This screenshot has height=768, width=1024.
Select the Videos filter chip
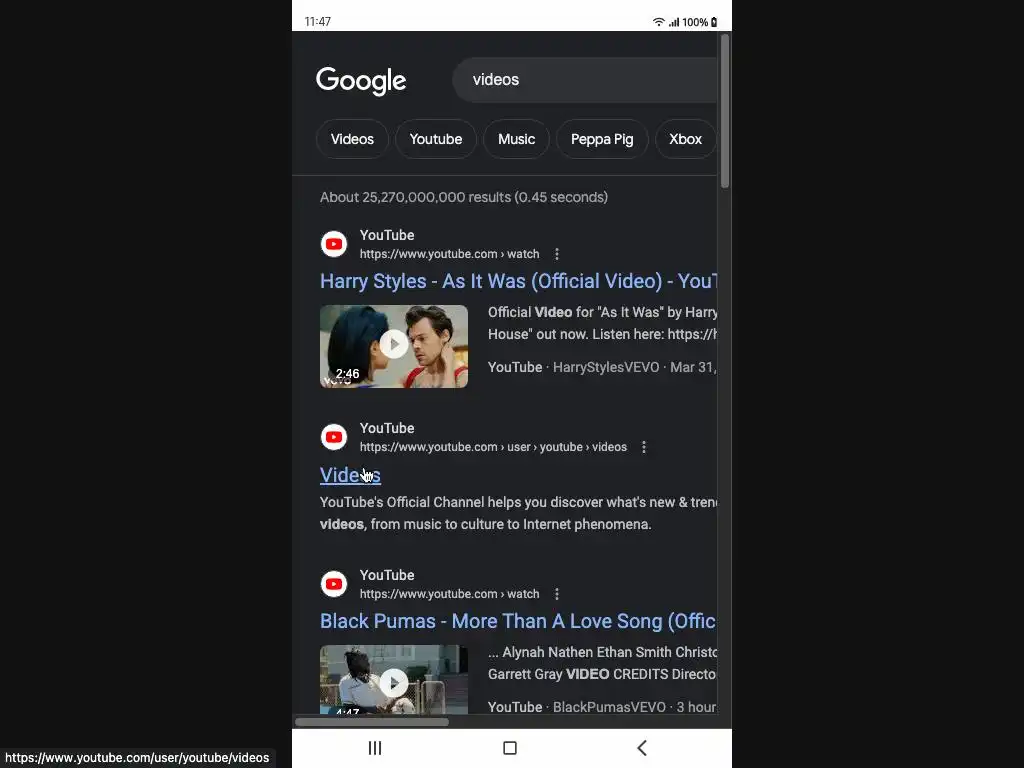tap(352, 139)
